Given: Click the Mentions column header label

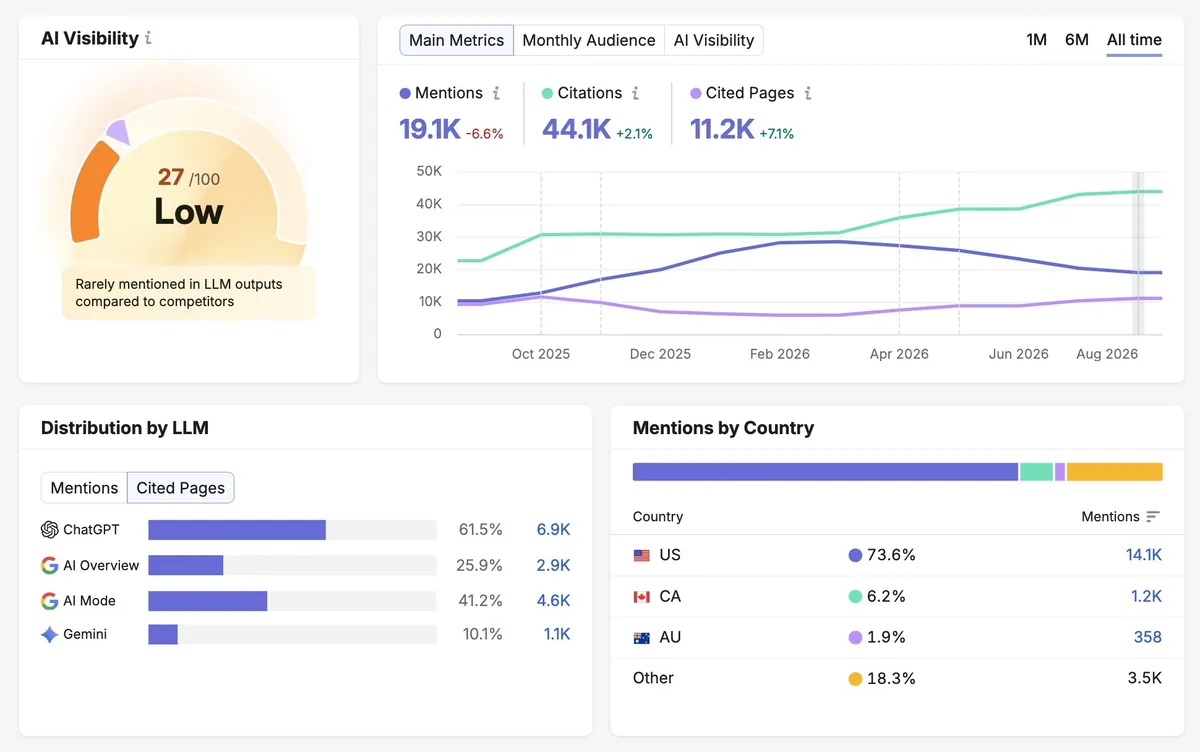Looking at the screenshot, I should [1110, 517].
